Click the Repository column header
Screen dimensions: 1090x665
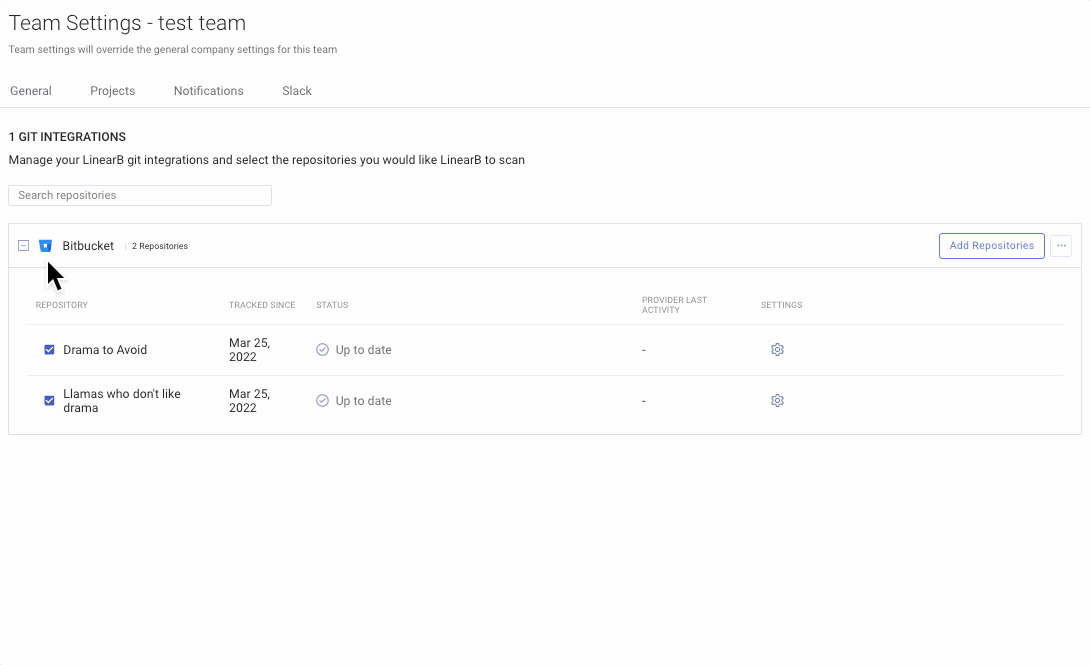click(x=62, y=305)
